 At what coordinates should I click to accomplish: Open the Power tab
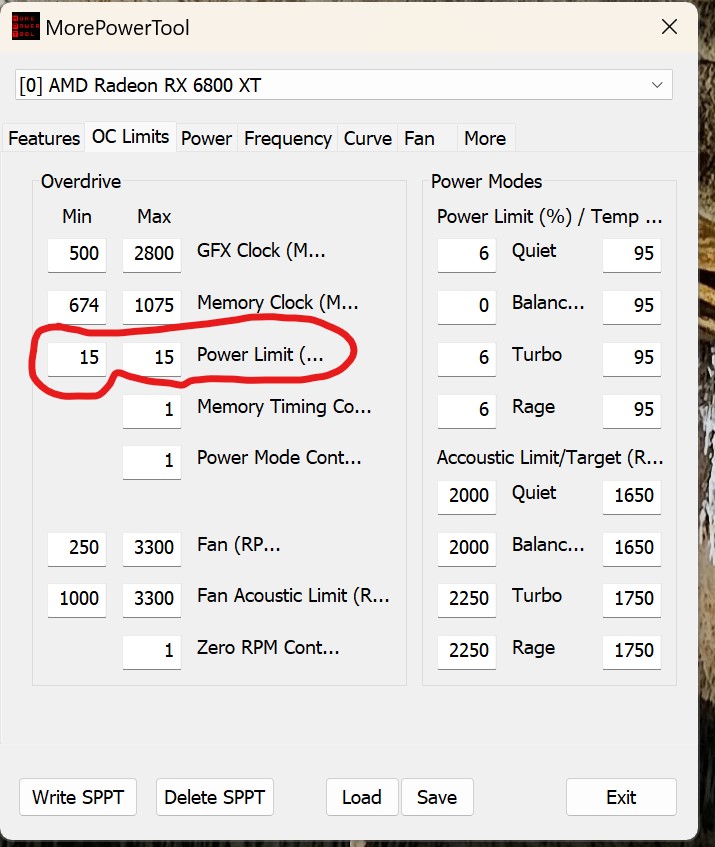click(x=206, y=138)
